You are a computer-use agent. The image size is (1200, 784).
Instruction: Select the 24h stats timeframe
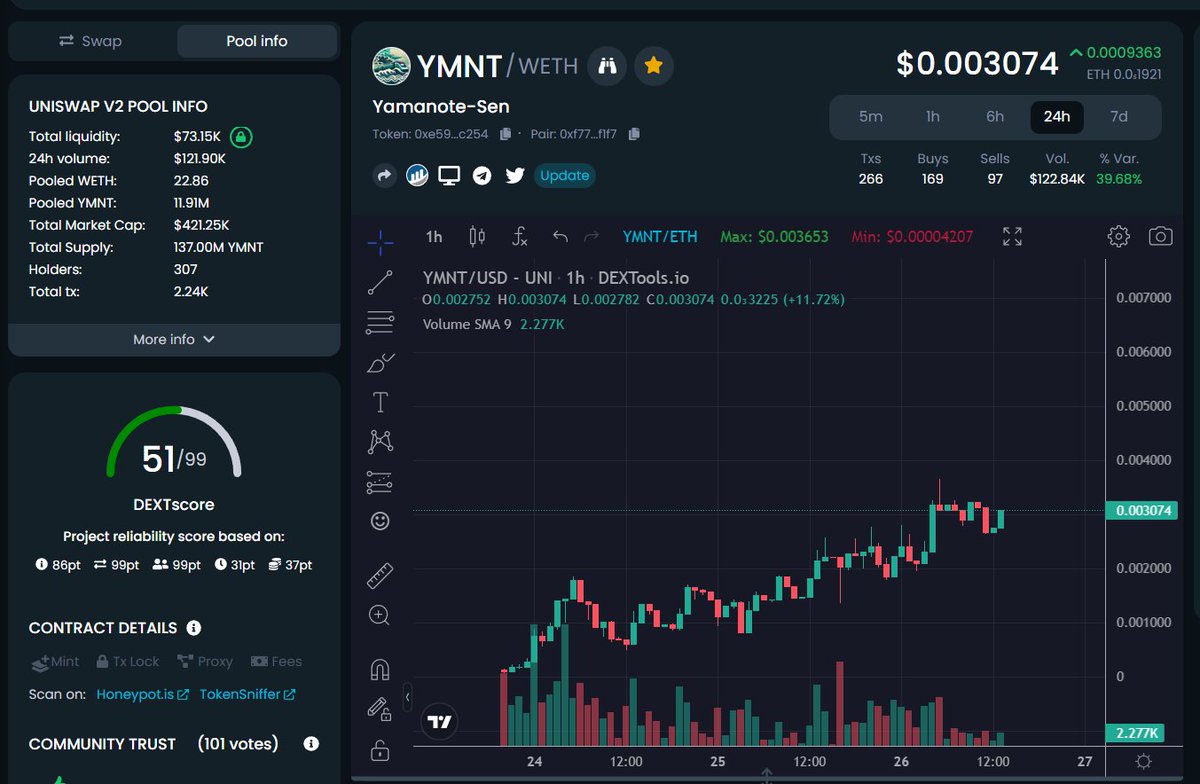tap(1057, 117)
